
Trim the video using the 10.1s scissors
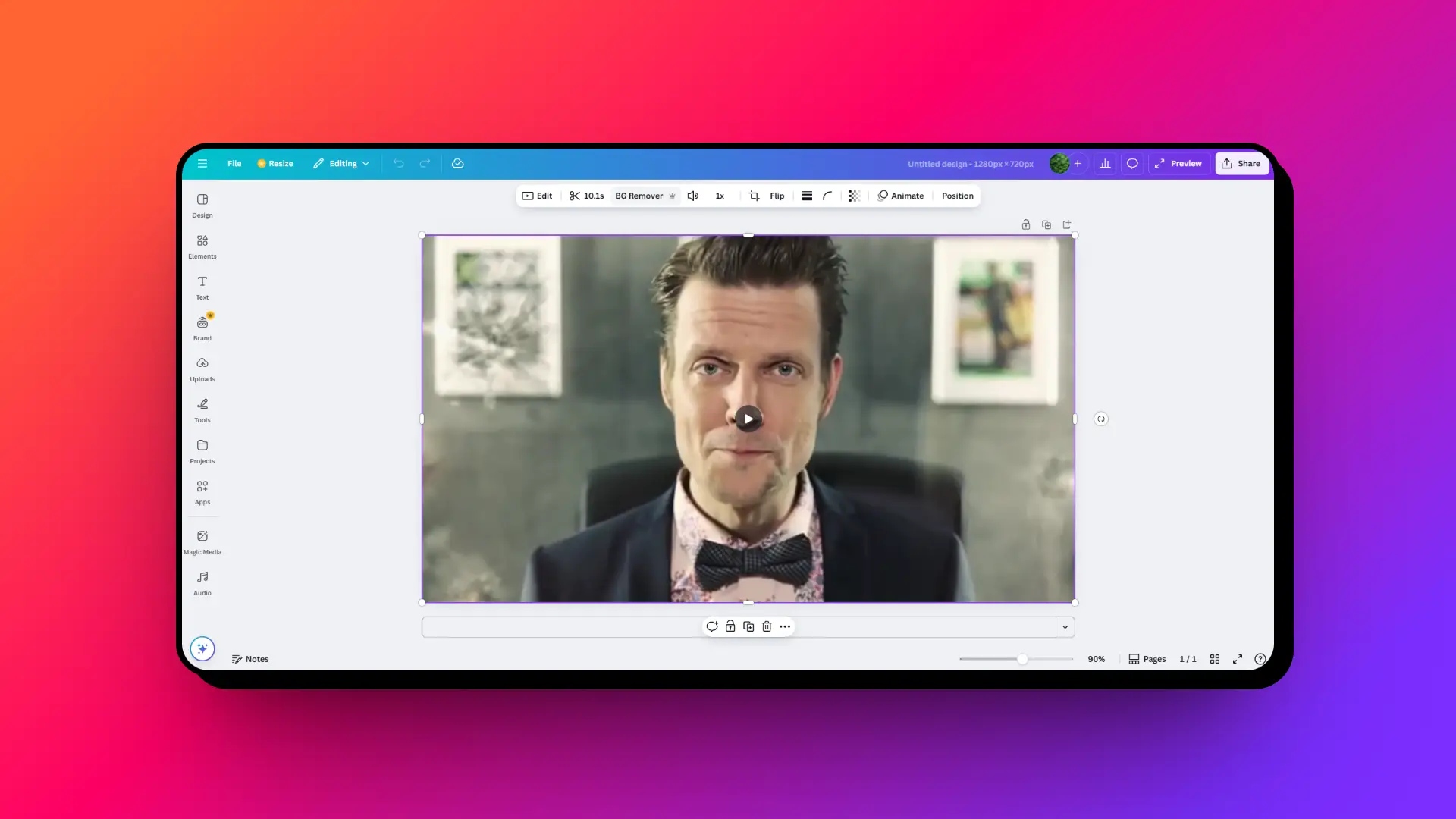click(587, 196)
